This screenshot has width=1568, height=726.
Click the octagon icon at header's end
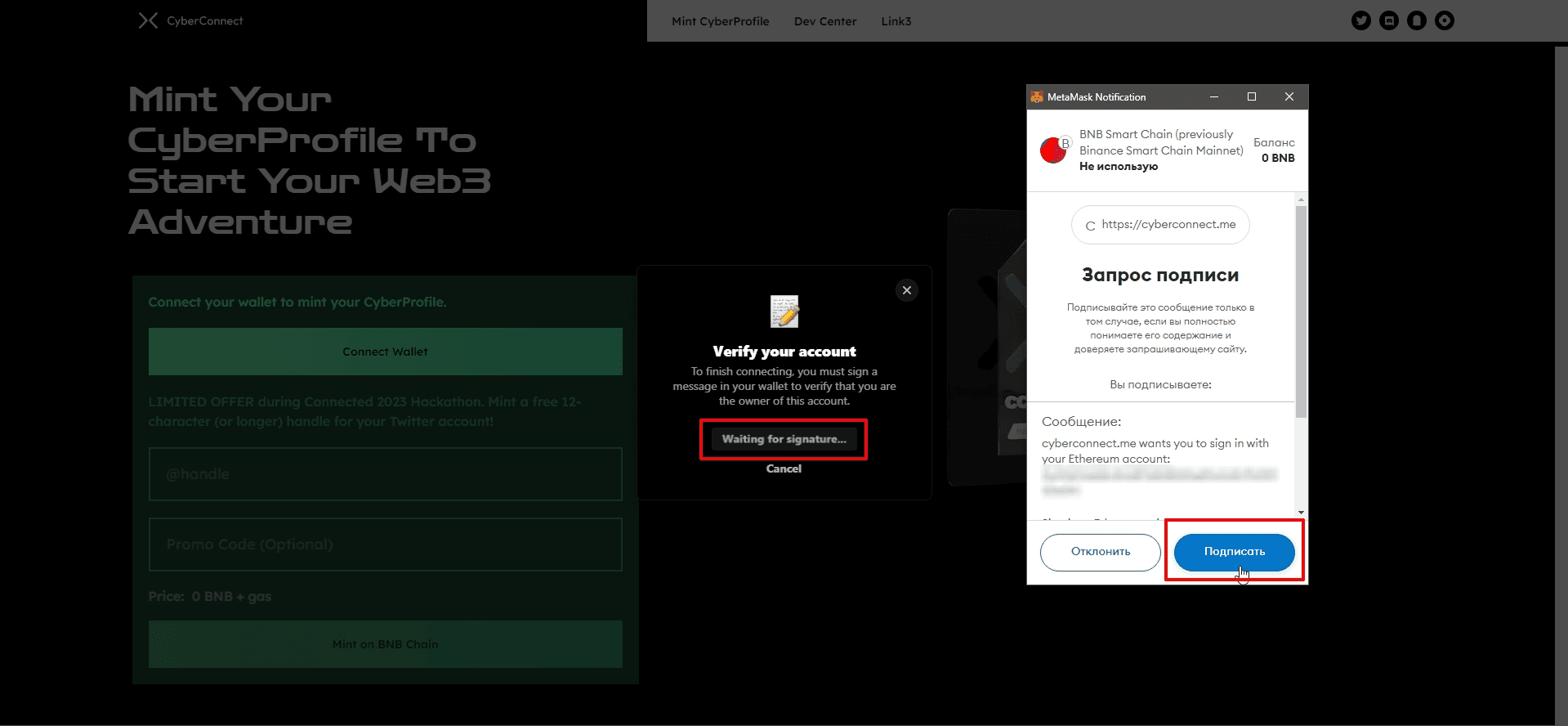coord(1445,20)
